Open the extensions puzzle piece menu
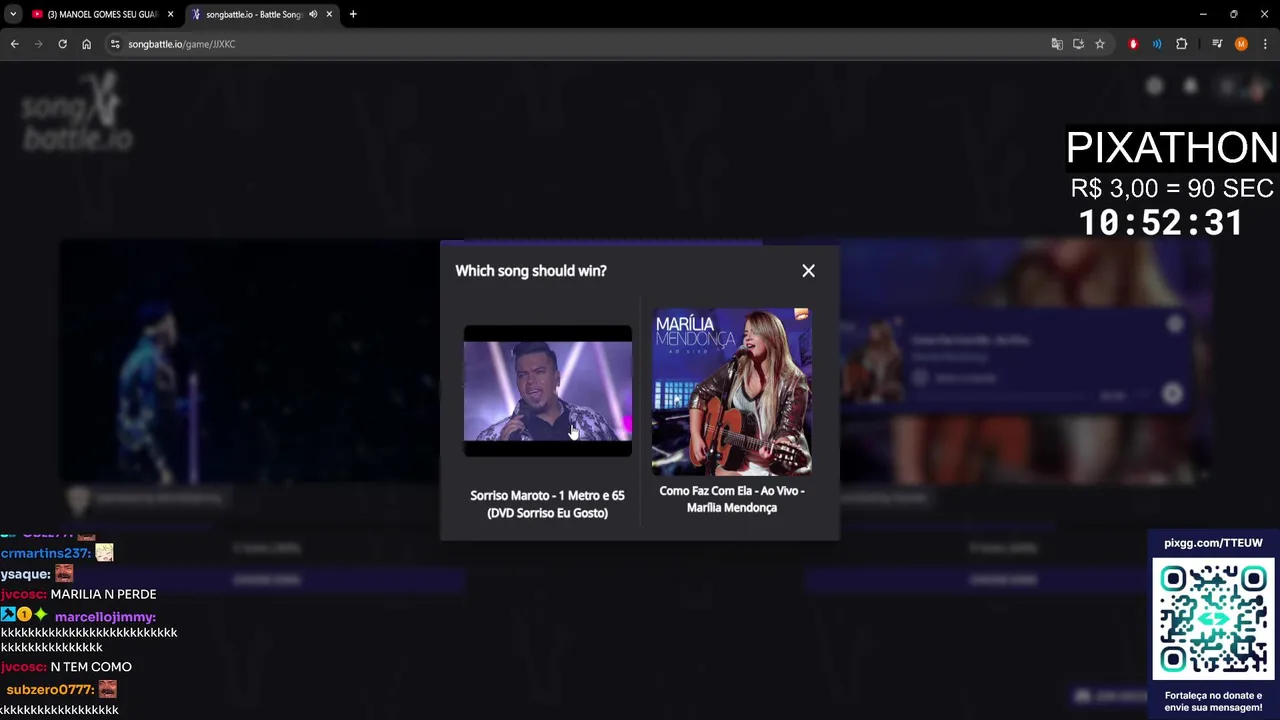Viewport: 1280px width, 720px height. (x=1181, y=44)
